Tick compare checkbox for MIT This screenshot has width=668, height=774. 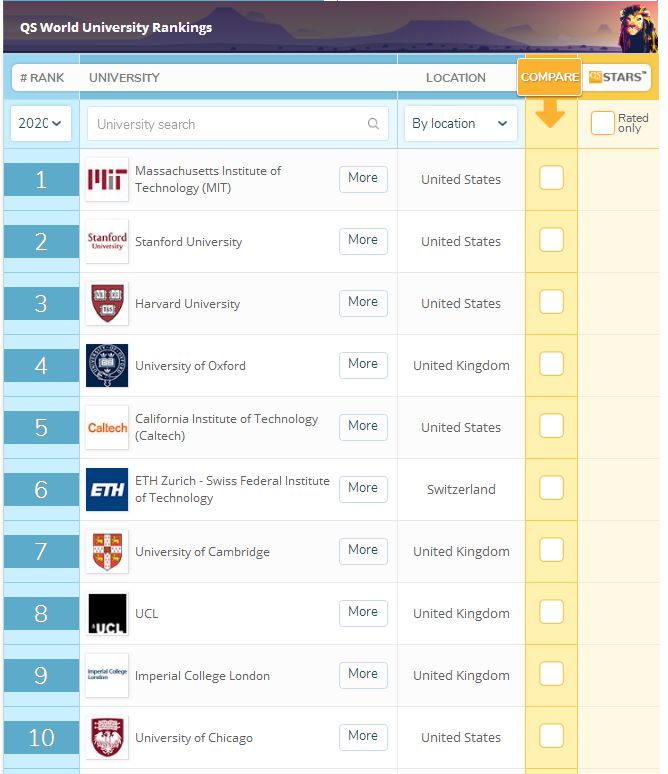[x=551, y=178]
